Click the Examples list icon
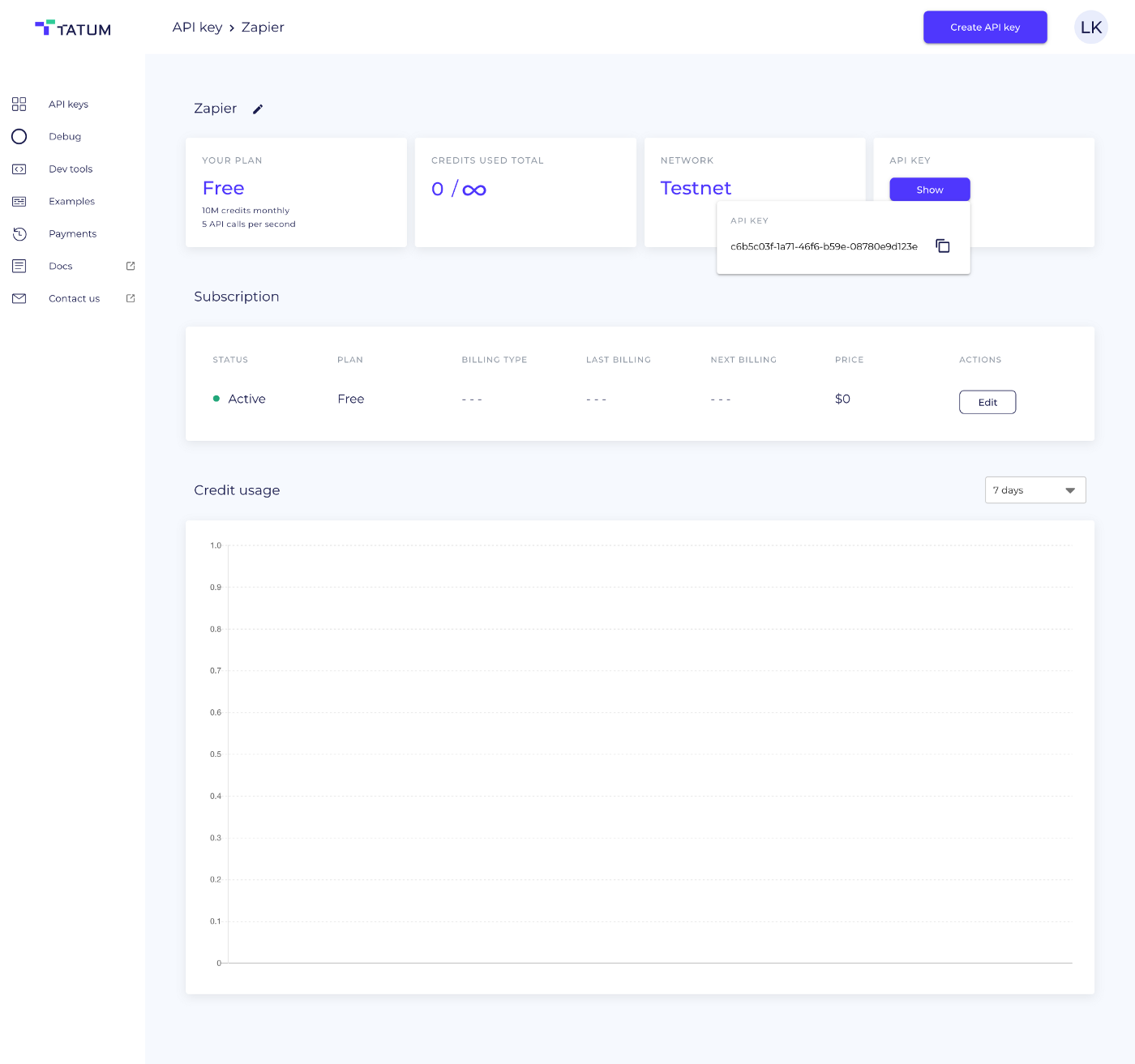The height and width of the screenshot is (1064, 1135). (19, 201)
